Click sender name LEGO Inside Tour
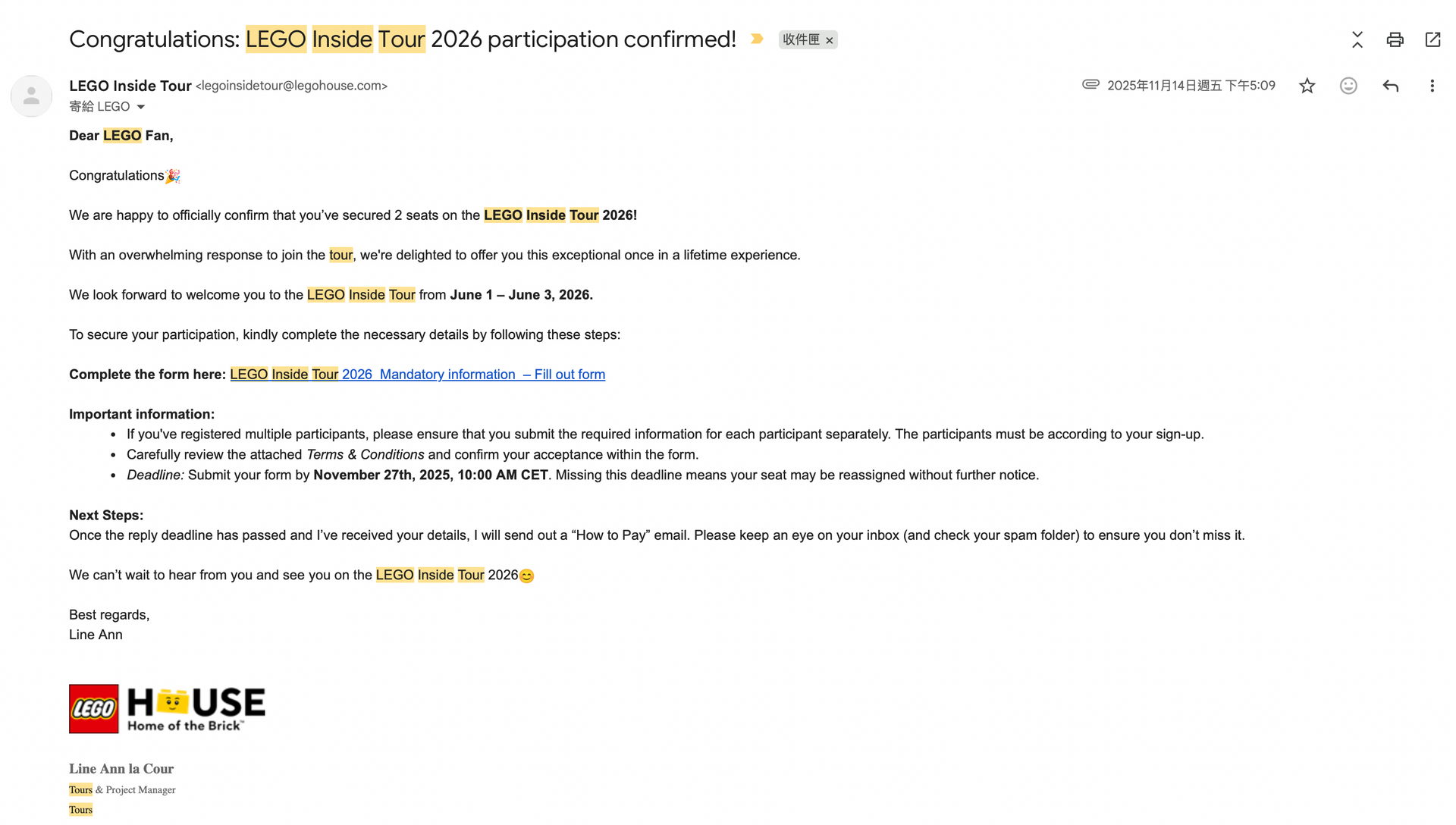The width and height of the screenshot is (1456, 825). tap(130, 86)
